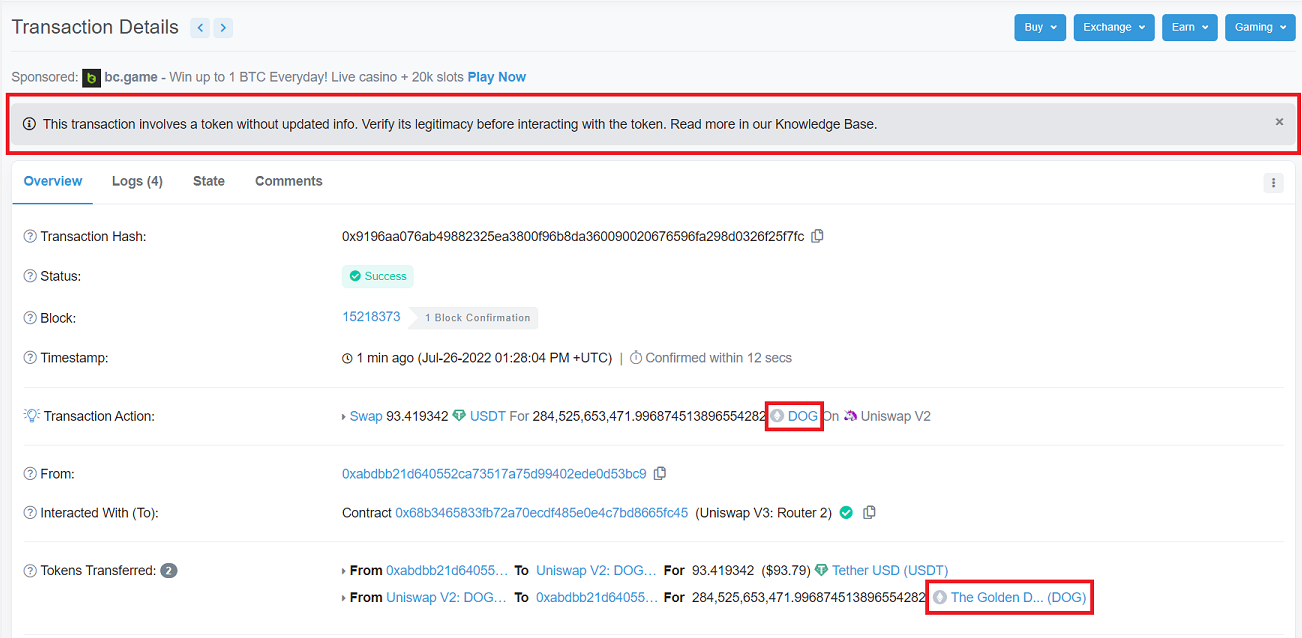Screen dimensions: 1302x638
Task: Click the help icon beside Timestamp
Action: point(30,358)
